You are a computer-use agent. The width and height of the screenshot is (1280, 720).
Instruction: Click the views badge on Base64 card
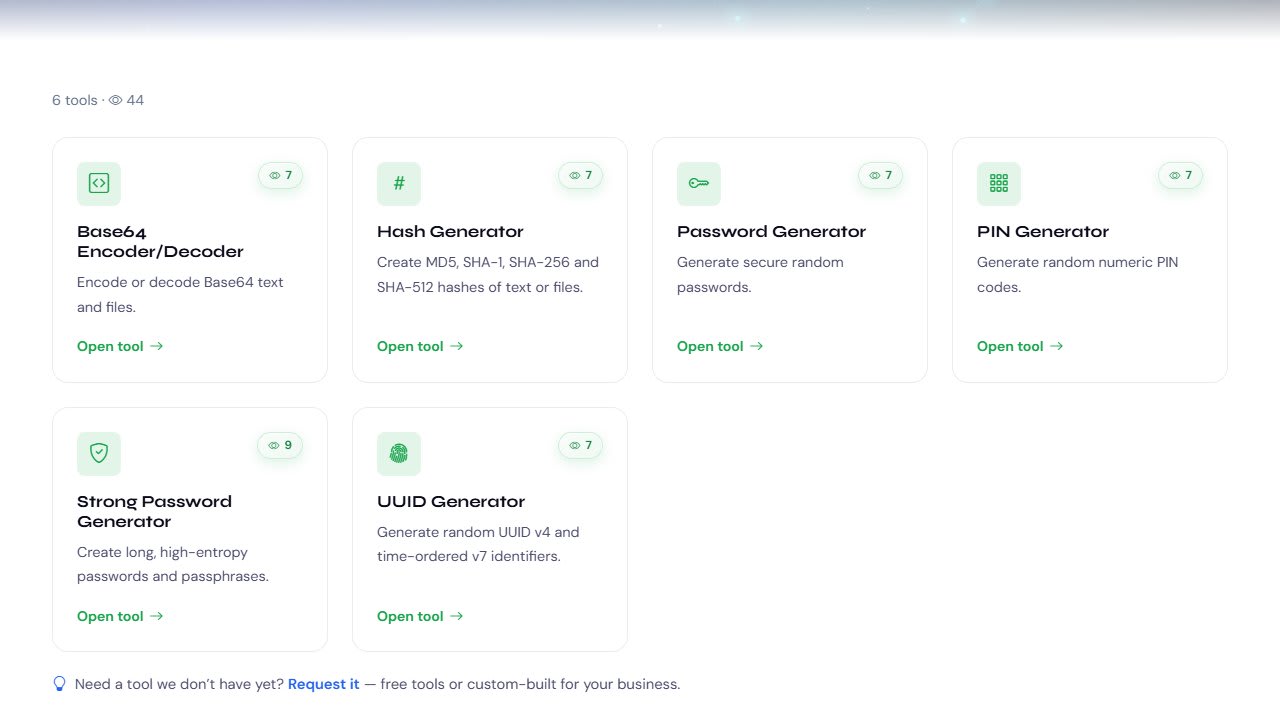tap(280, 175)
